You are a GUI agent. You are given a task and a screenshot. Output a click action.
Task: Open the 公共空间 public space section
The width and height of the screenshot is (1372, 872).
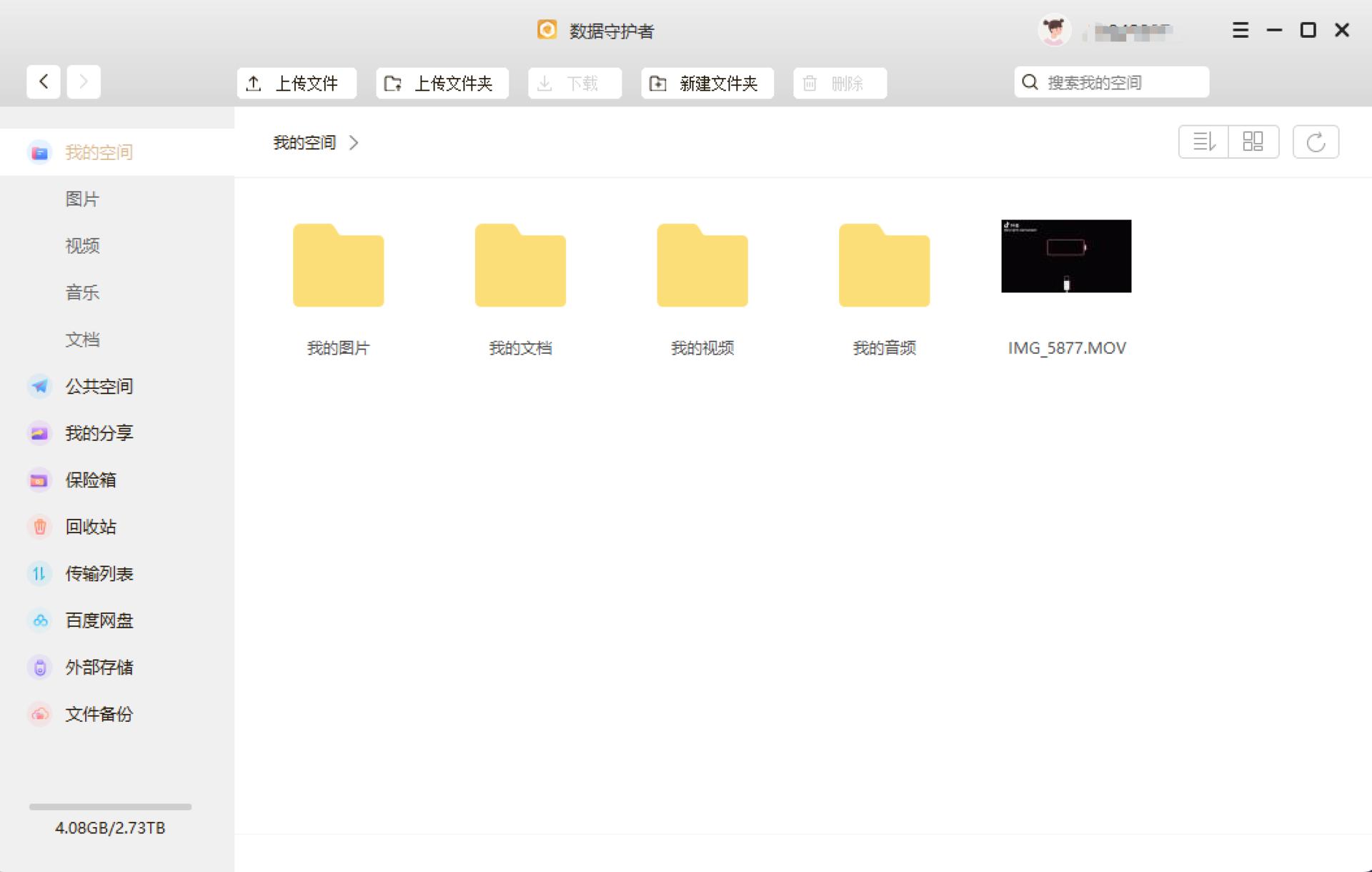[99, 387]
